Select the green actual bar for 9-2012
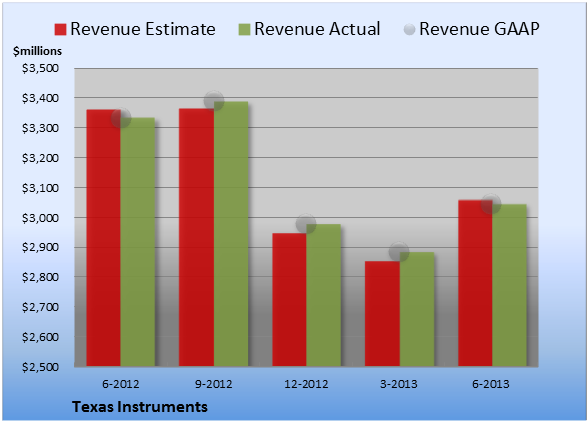Screen dimensions: 588x422 click(231, 234)
